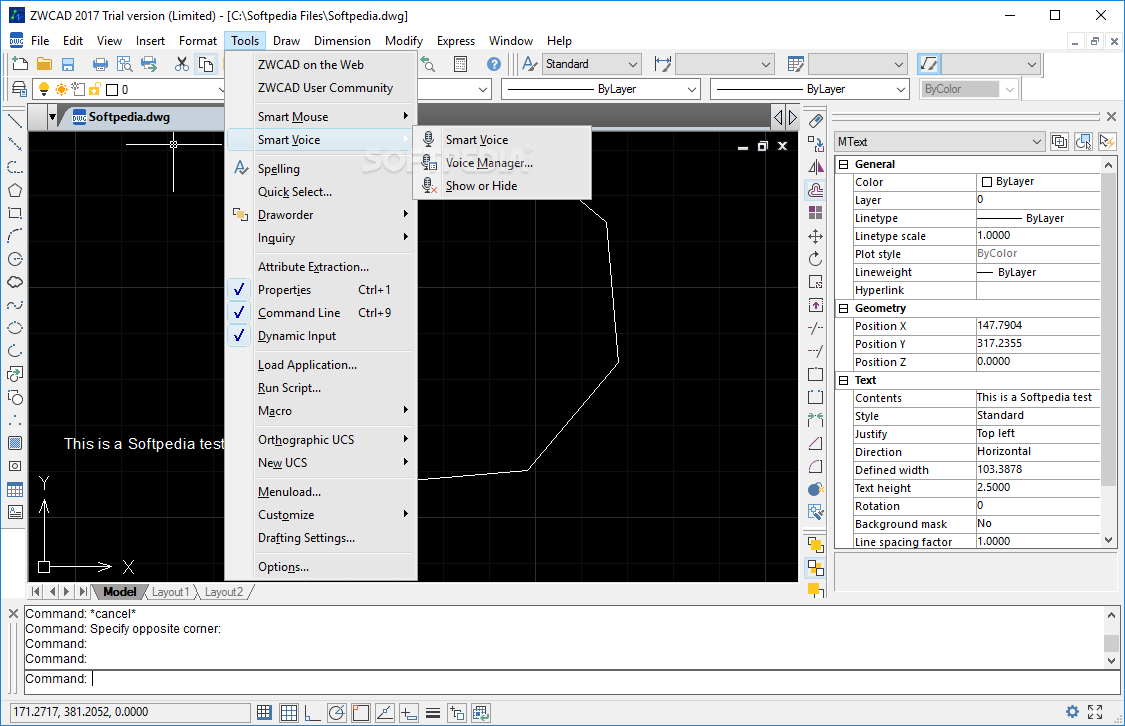The width and height of the screenshot is (1125, 726).
Task: Open a file using the folder icon
Action: [44, 64]
